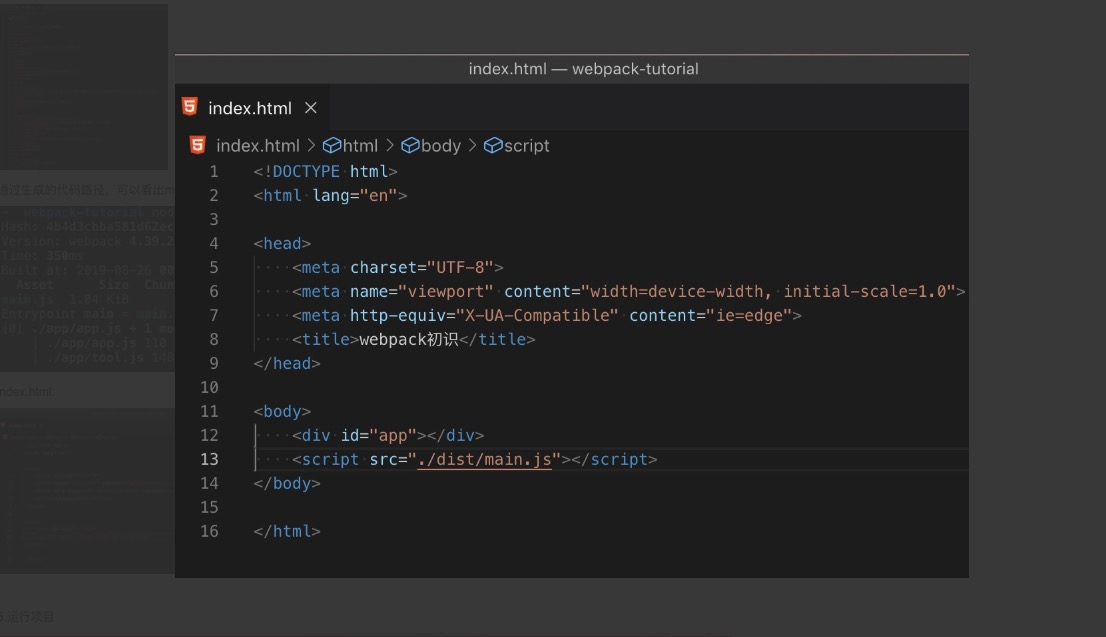Click the script element breadcrumb

pyautogui.click(x=526, y=145)
